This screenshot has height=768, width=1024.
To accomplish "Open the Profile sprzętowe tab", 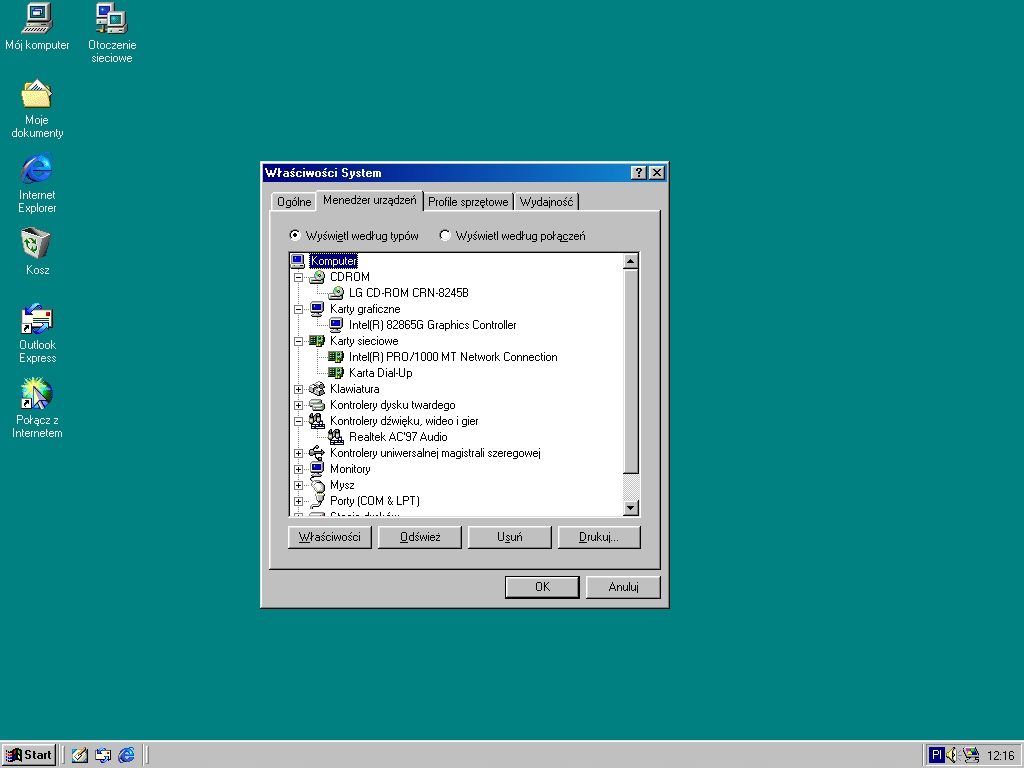I will [x=468, y=202].
